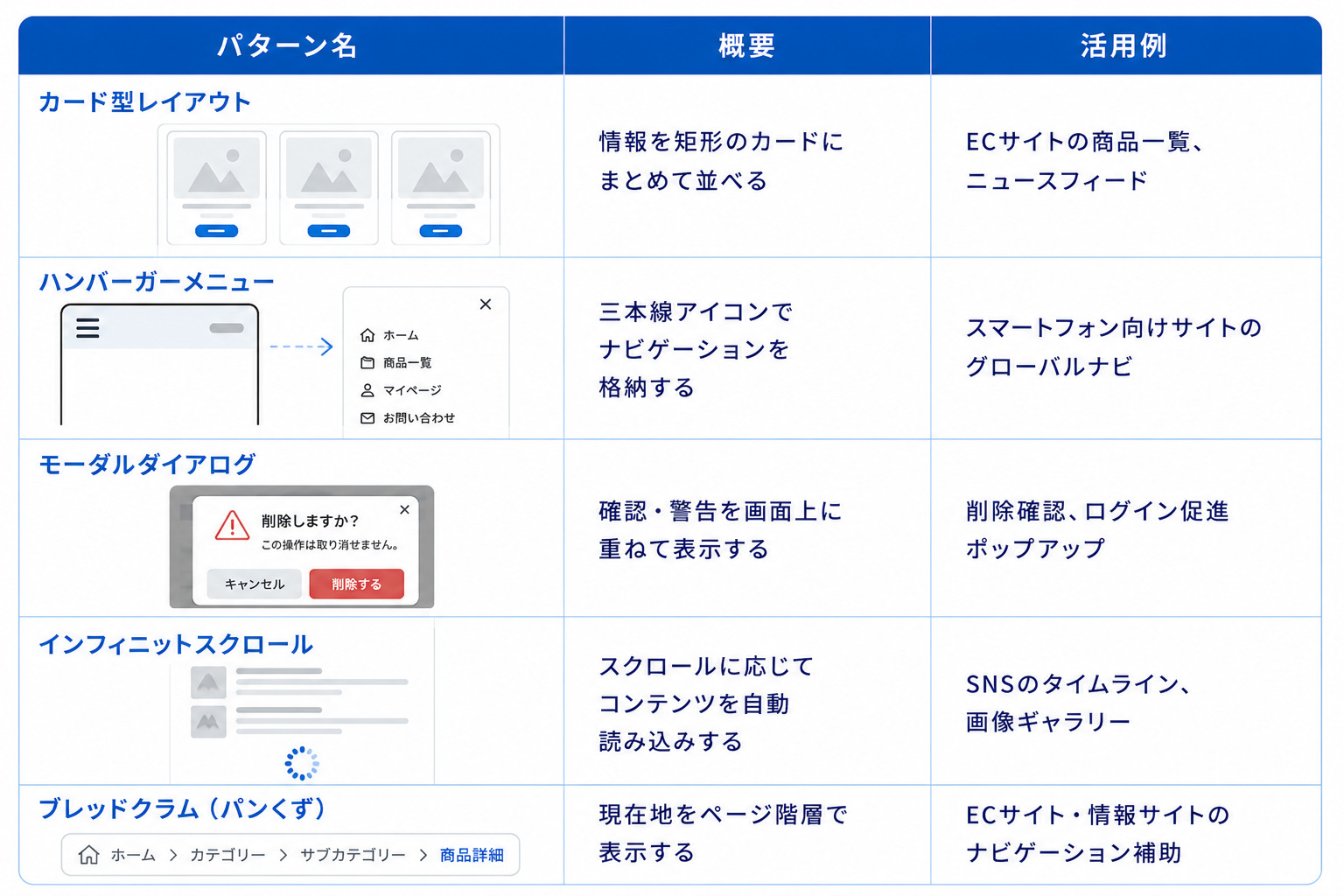
Task: Click ホーム in the breadcrumb trail
Action: (133, 855)
